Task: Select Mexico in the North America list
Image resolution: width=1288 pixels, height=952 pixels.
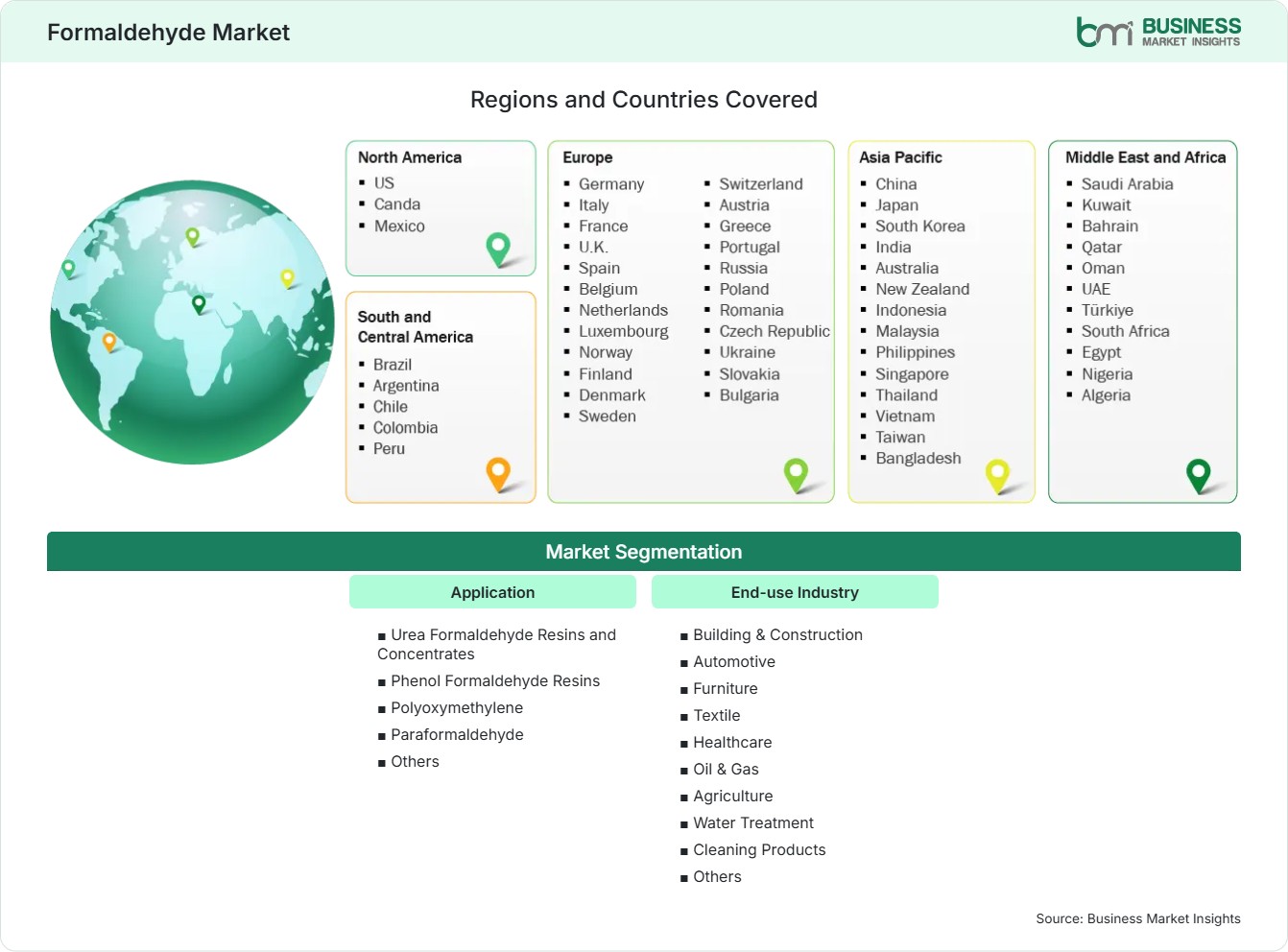Action: click(399, 226)
